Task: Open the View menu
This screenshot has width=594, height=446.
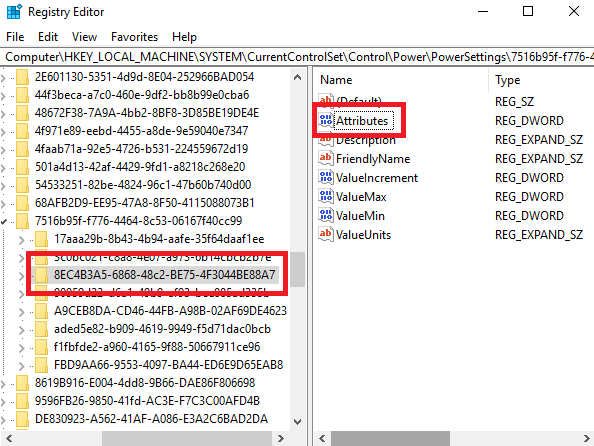Action: click(x=84, y=37)
